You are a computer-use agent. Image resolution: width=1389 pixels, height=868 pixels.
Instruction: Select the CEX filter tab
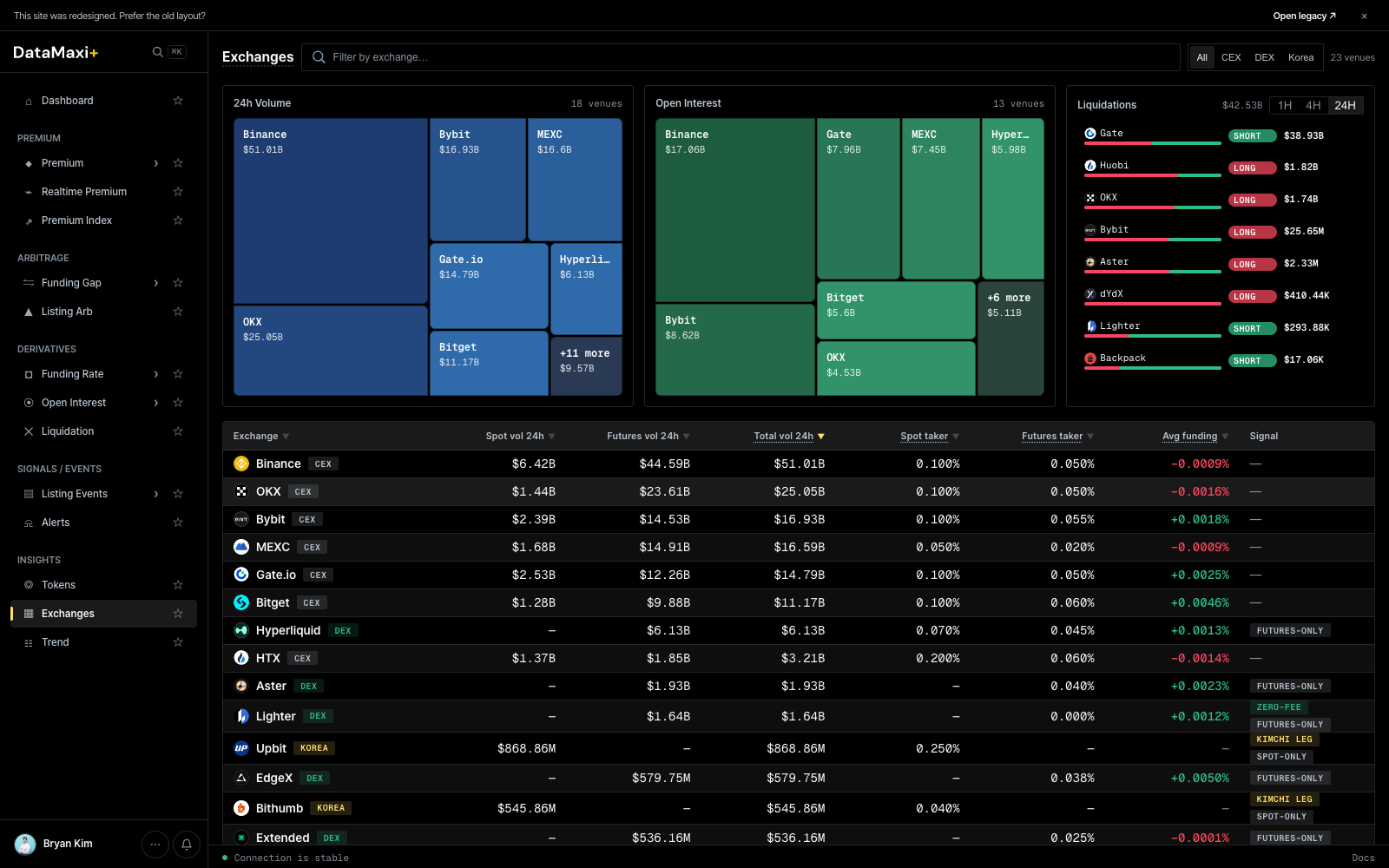click(1231, 57)
